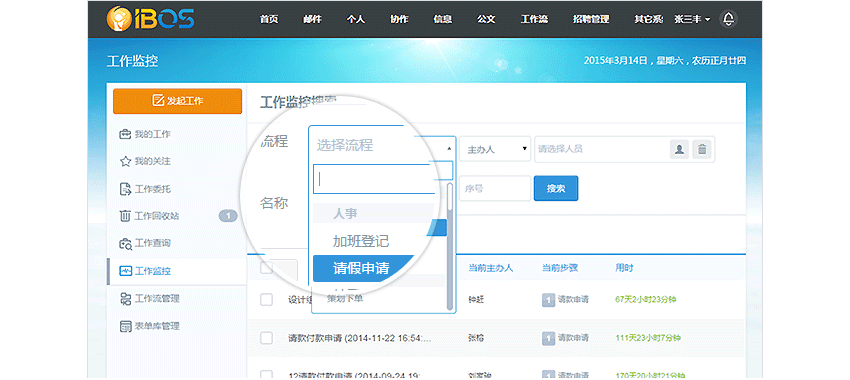Open the 张三丰 user menu

(692, 20)
